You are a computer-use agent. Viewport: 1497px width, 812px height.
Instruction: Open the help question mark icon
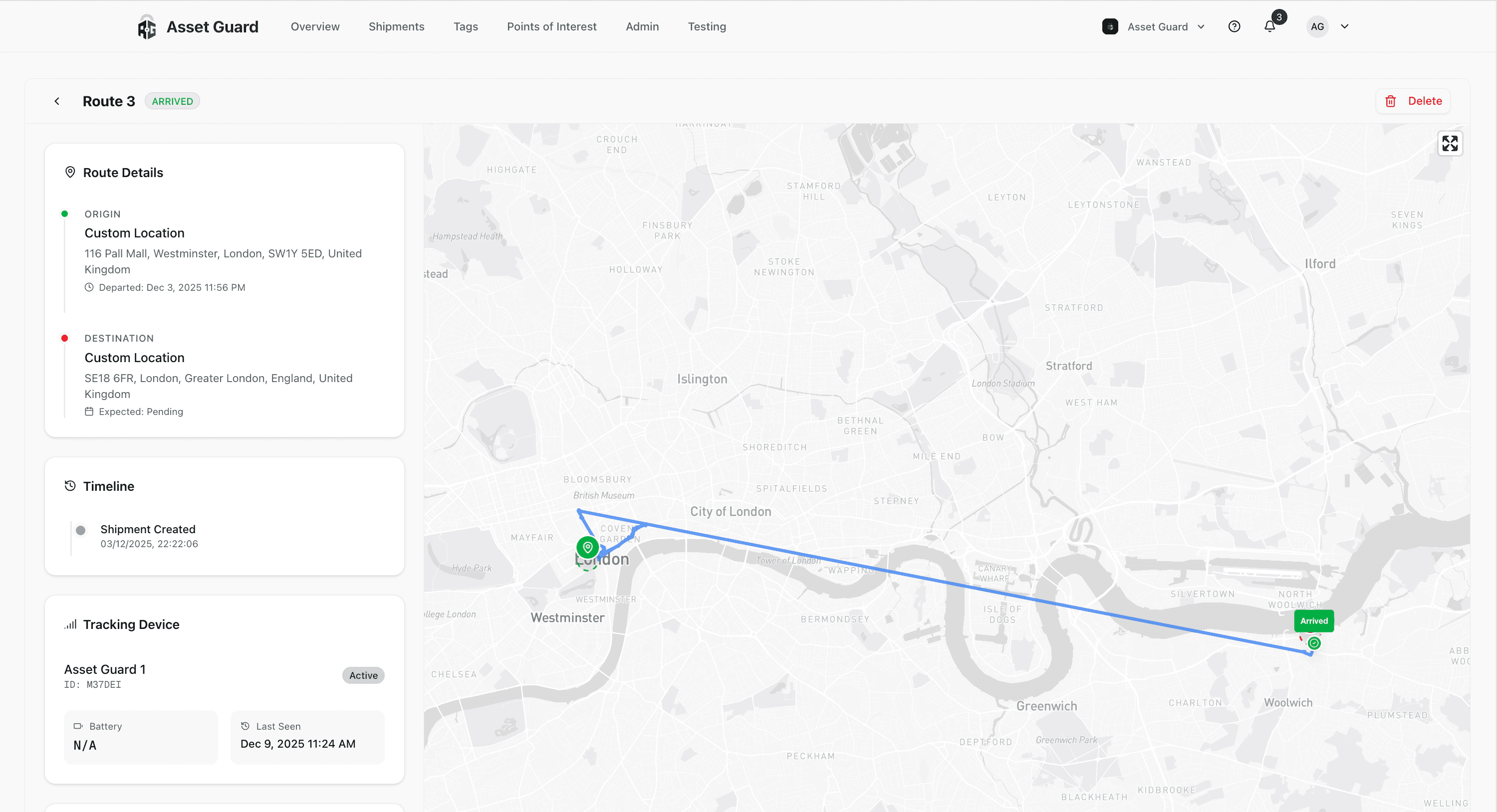(x=1234, y=27)
